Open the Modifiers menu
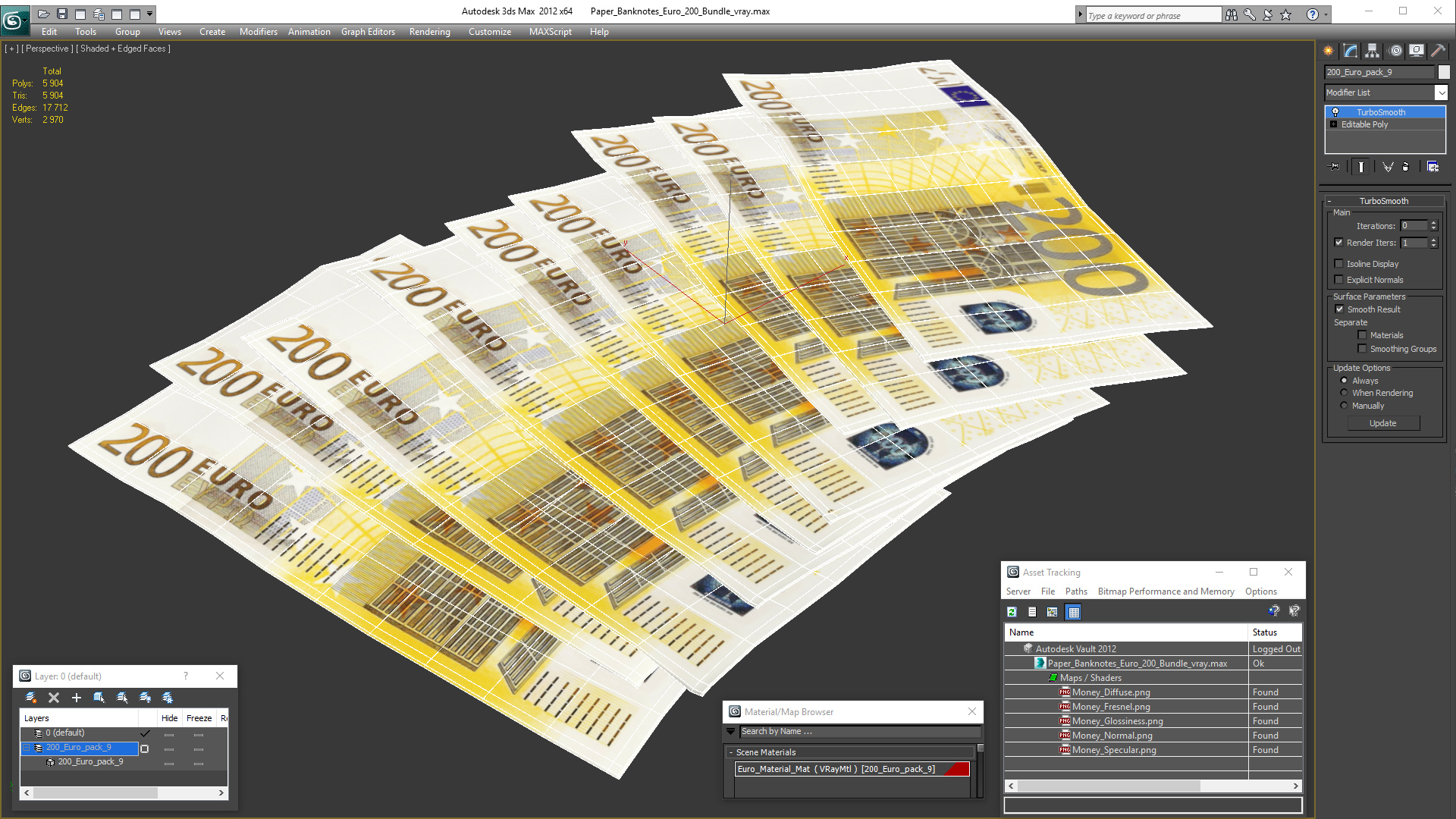Viewport: 1456px width, 819px height. click(x=259, y=32)
